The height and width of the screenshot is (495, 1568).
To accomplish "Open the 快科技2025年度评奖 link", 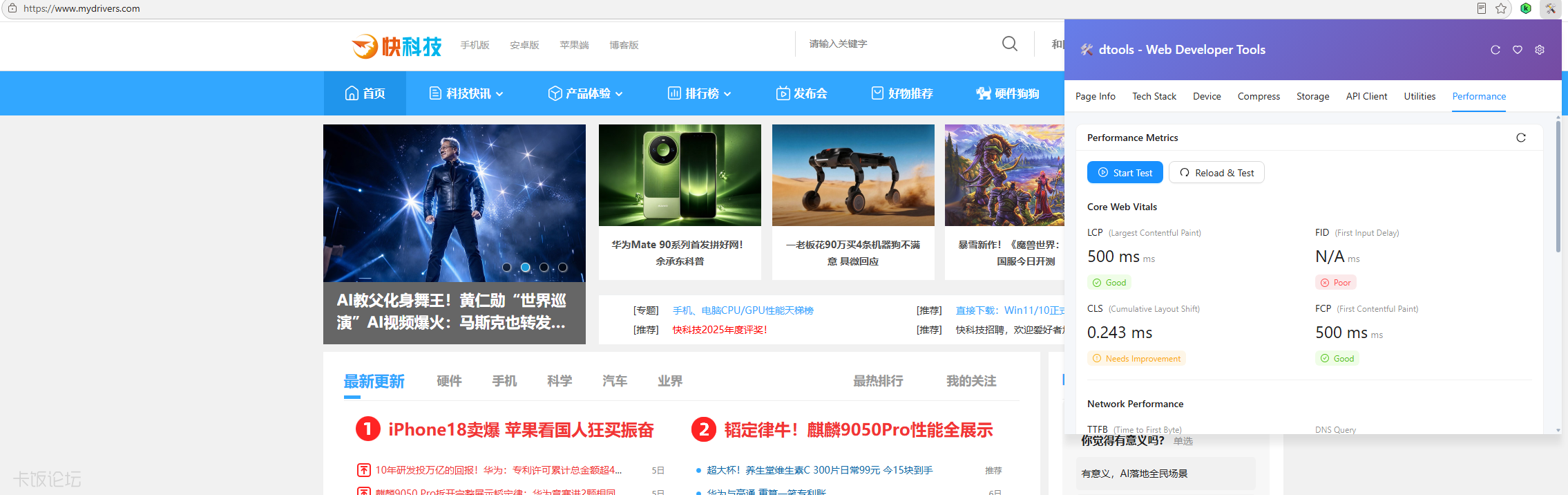I will [720, 330].
